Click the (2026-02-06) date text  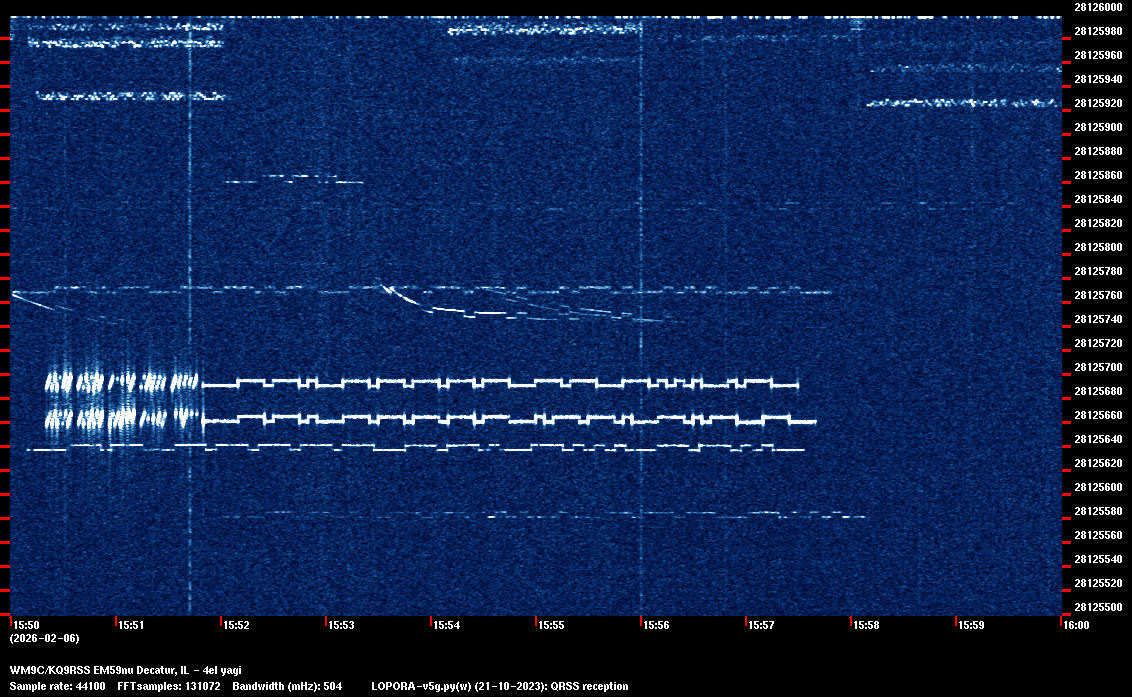tap(44, 638)
